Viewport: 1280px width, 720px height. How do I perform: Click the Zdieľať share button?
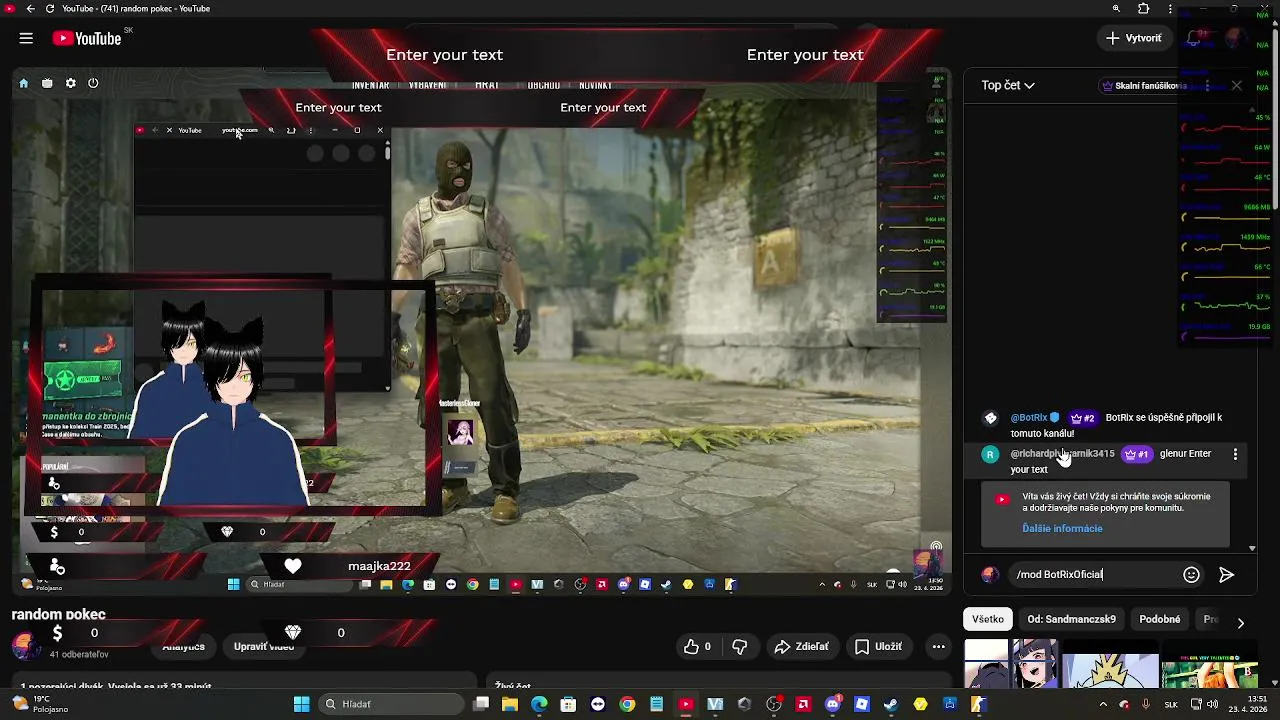[x=801, y=647]
